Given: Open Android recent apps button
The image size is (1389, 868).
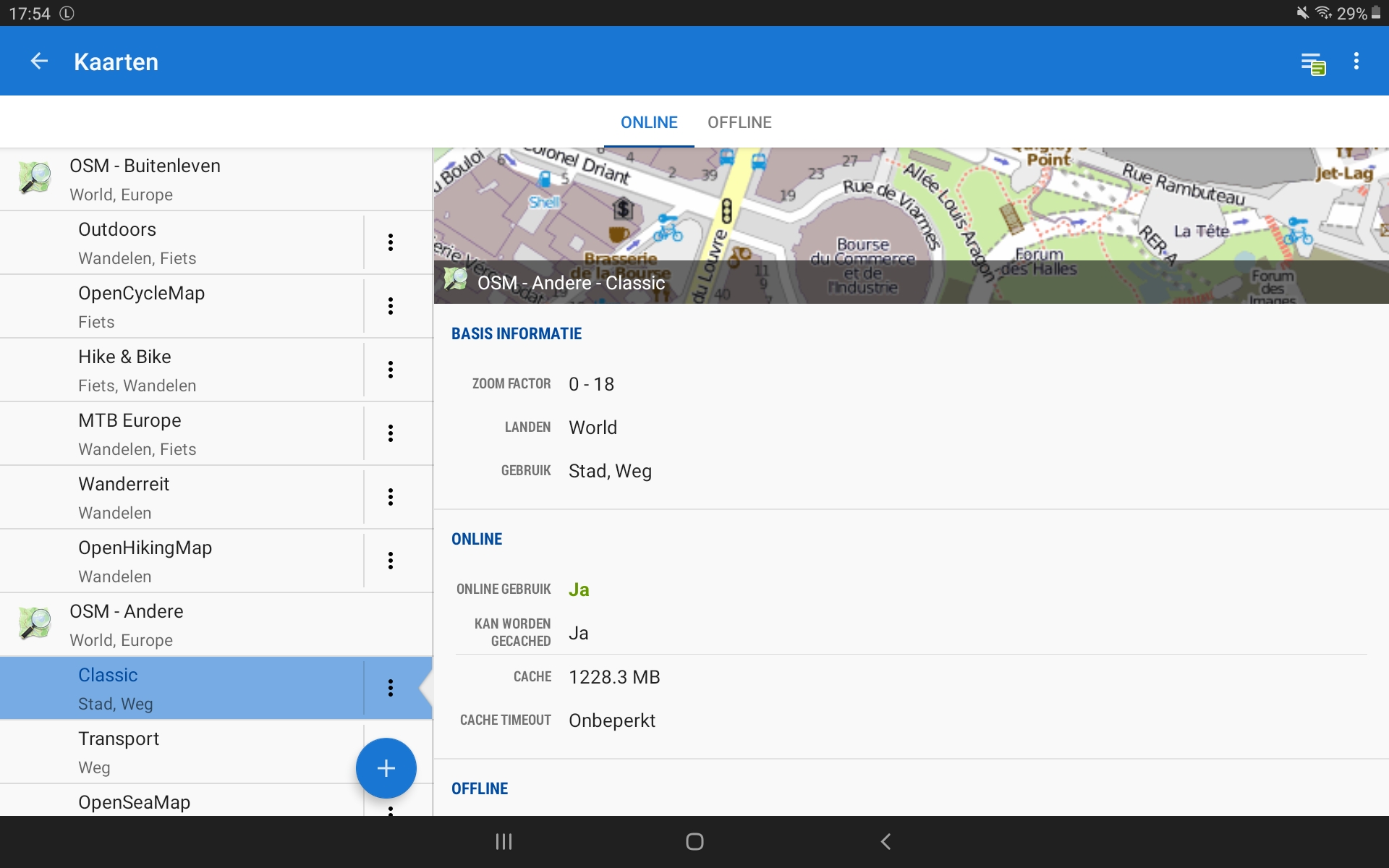Looking at the screenshot, I should (504, 841).
